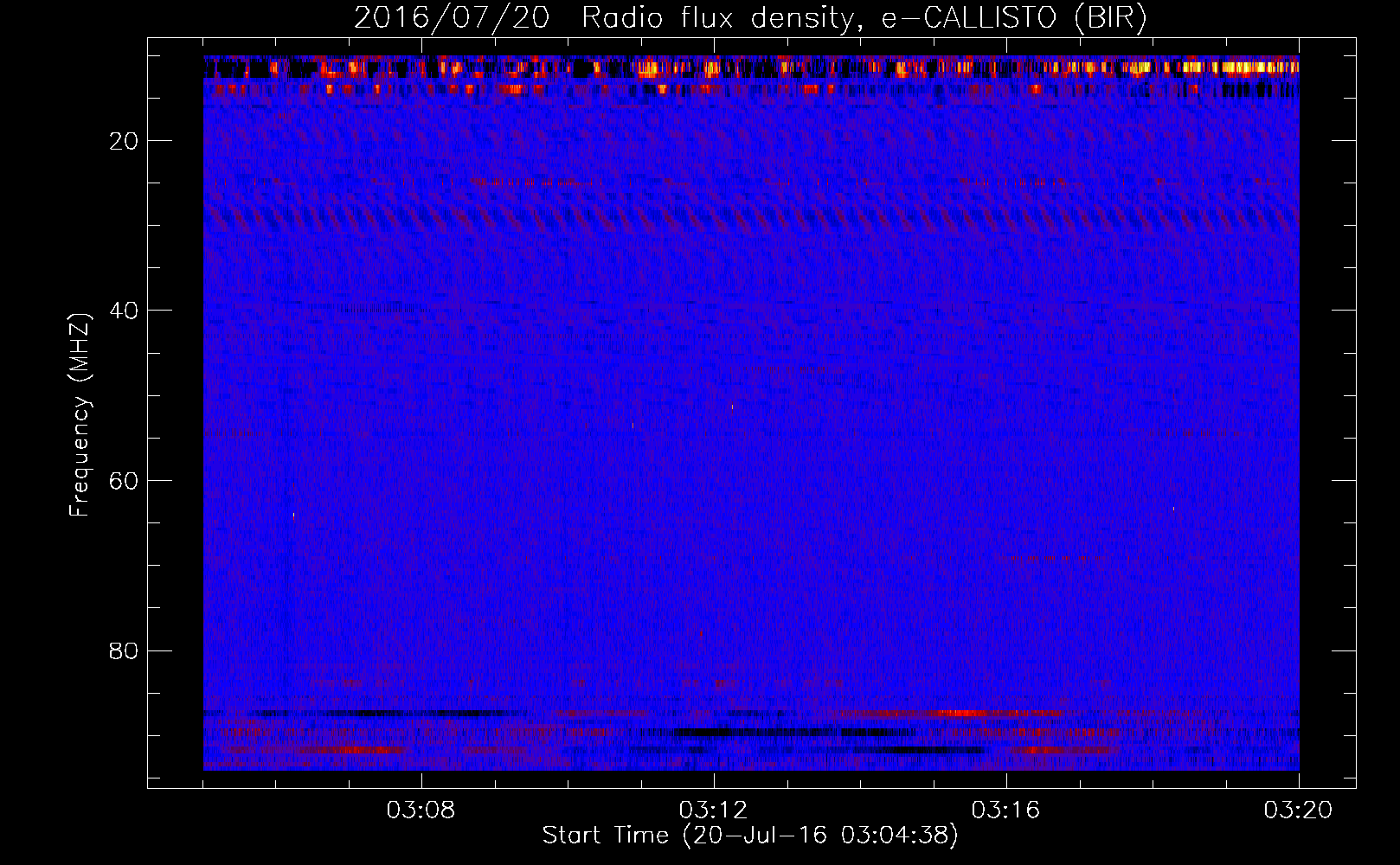Click the 'Start Time (20-Jul-16 03:04:38)' label

pyautogui.click(x=750, y=836)
